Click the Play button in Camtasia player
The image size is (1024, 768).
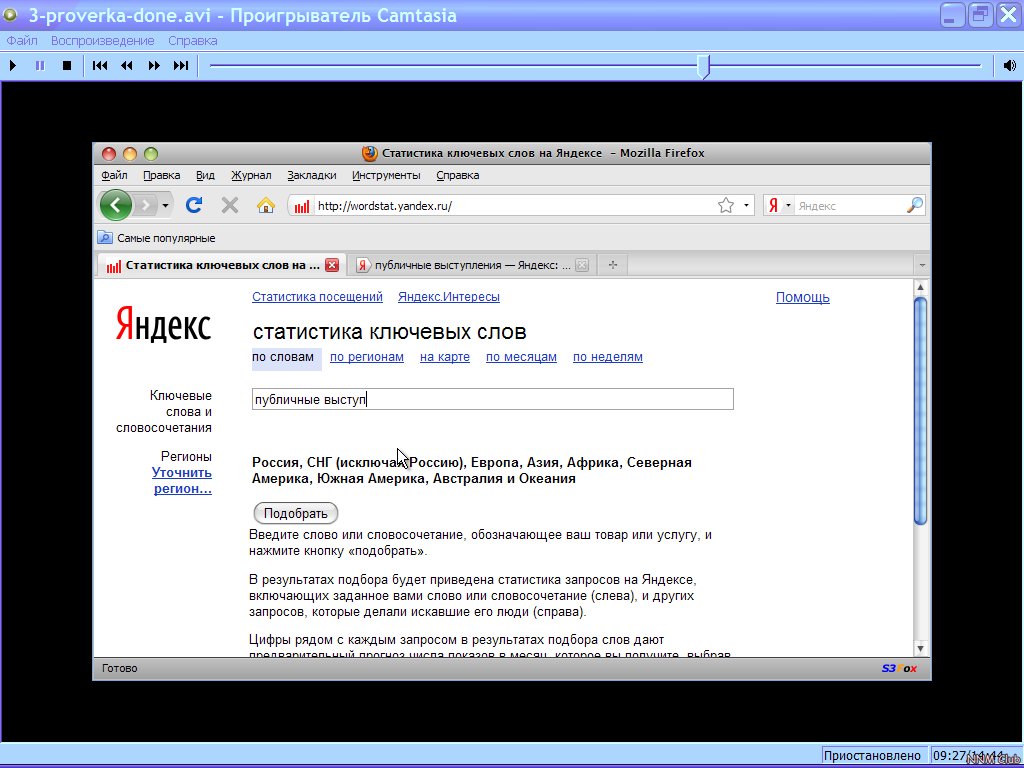click(x=13, y=66)
